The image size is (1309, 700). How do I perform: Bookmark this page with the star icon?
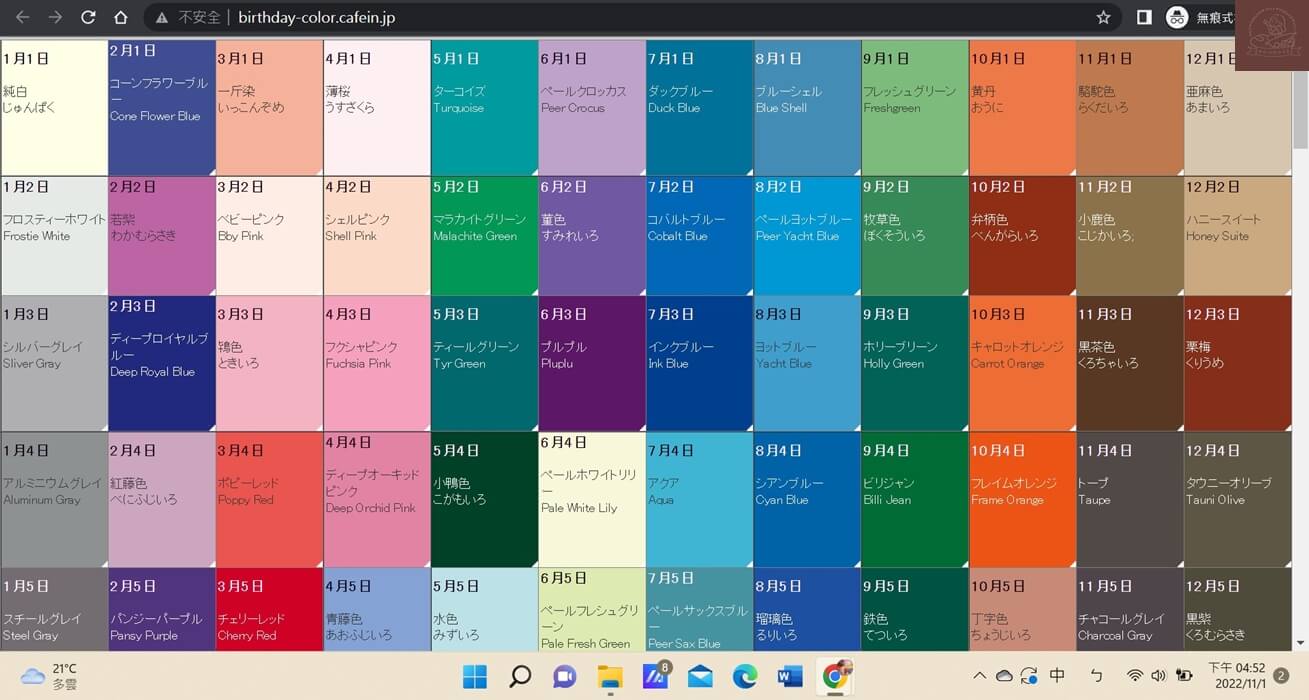(1103, 18)
